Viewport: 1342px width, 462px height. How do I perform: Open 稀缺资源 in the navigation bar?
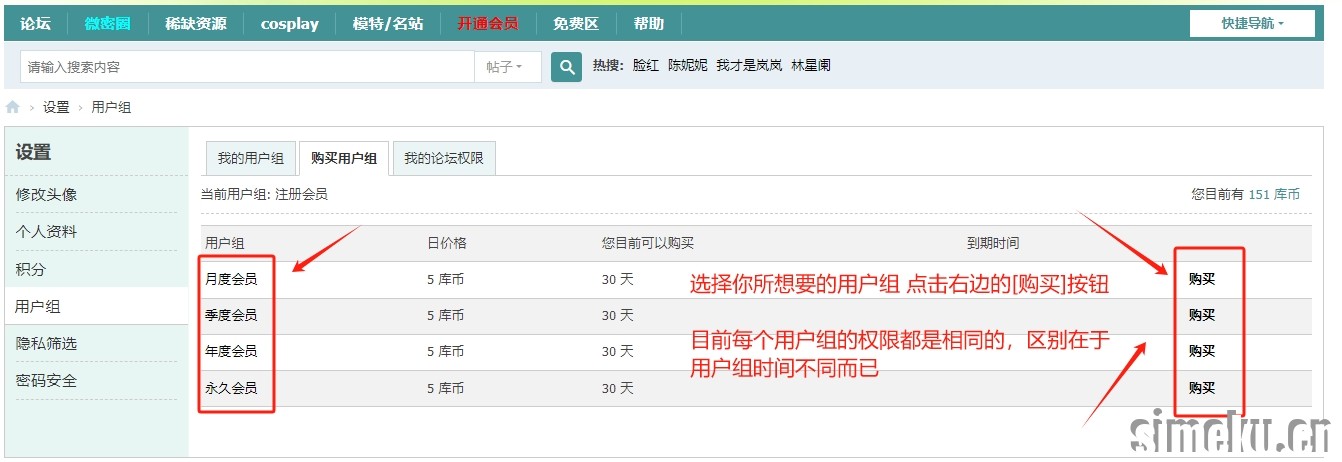(196, 23)
